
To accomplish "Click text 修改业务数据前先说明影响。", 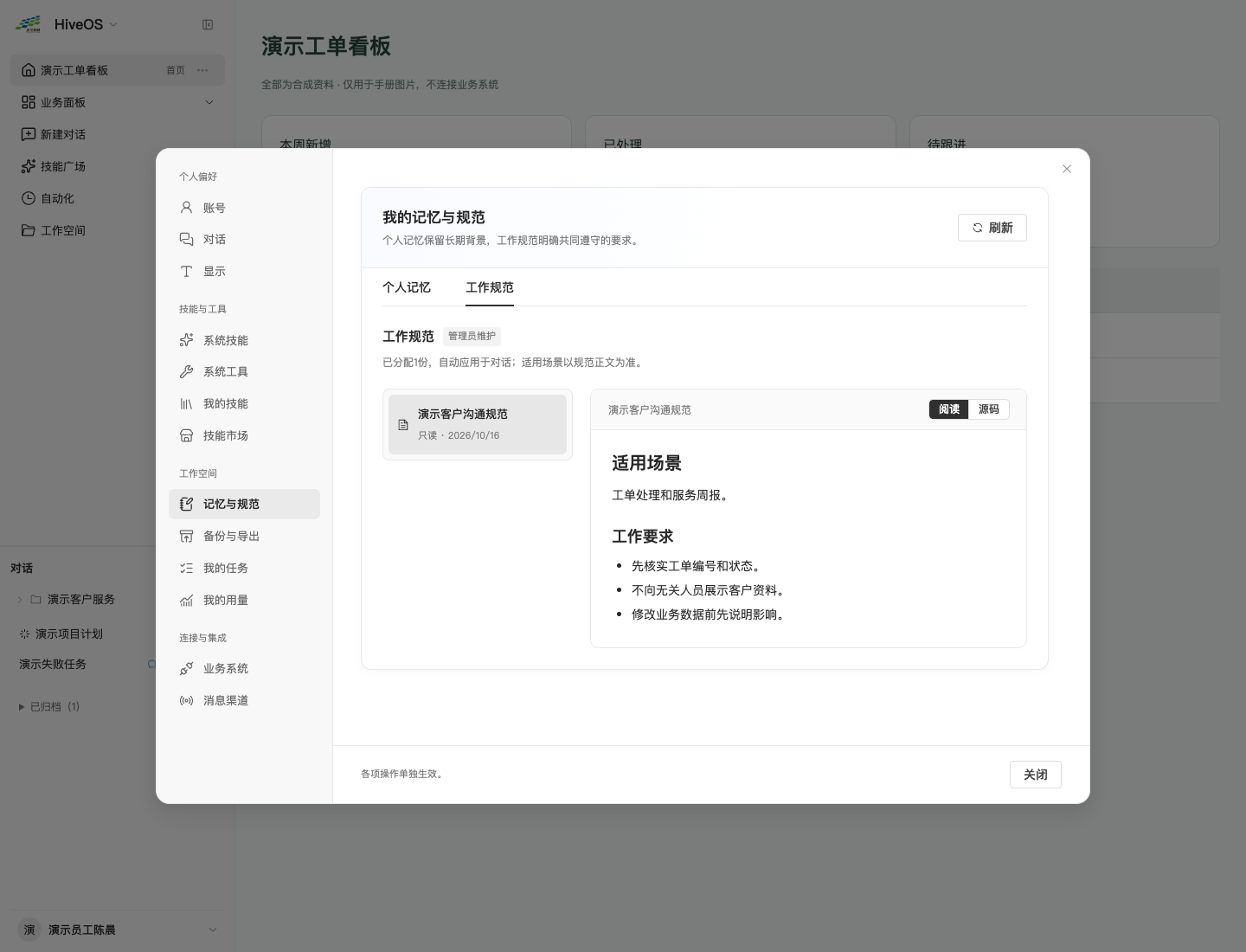I will pos(709,614).
